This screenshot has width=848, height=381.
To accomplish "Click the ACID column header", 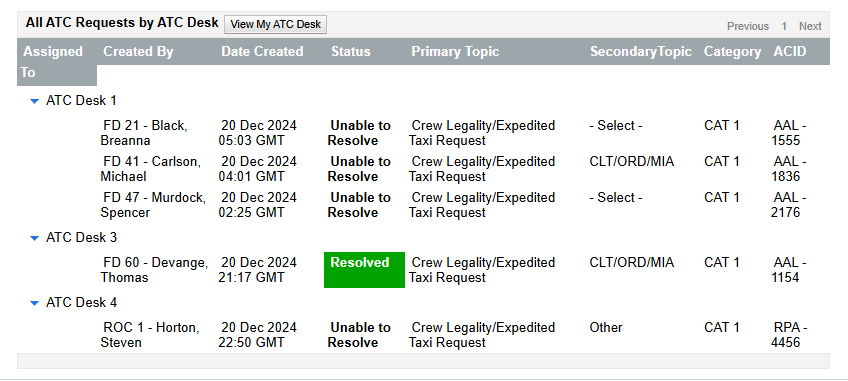I will 790,51.
